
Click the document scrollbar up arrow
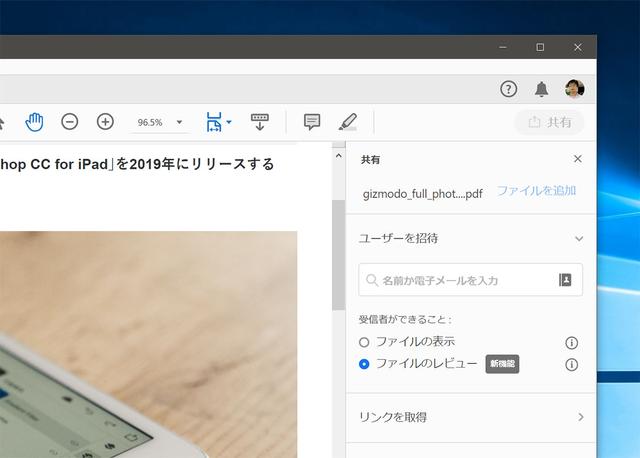click(x=338, y=156)
